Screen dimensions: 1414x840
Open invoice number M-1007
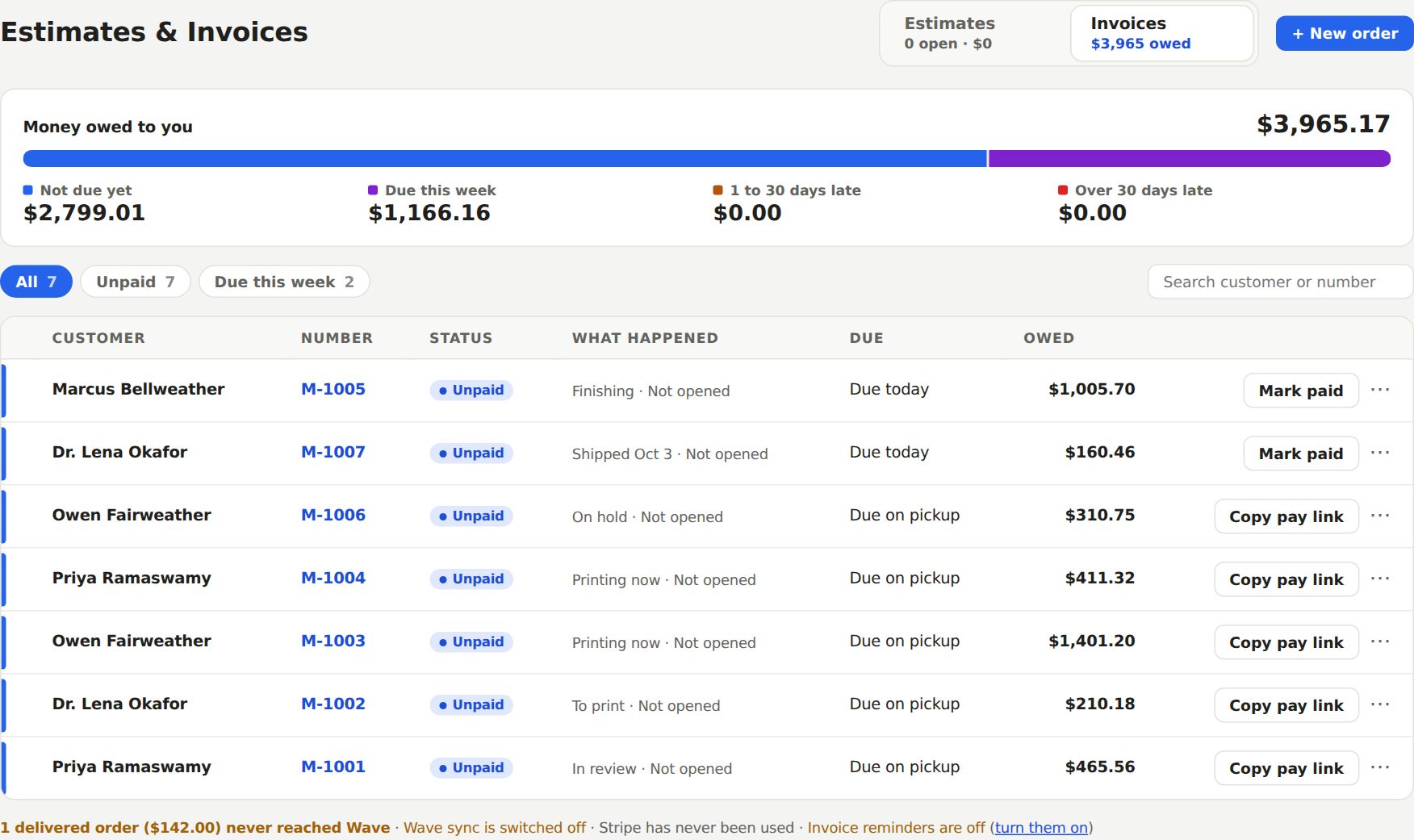(x=333, y=452)
